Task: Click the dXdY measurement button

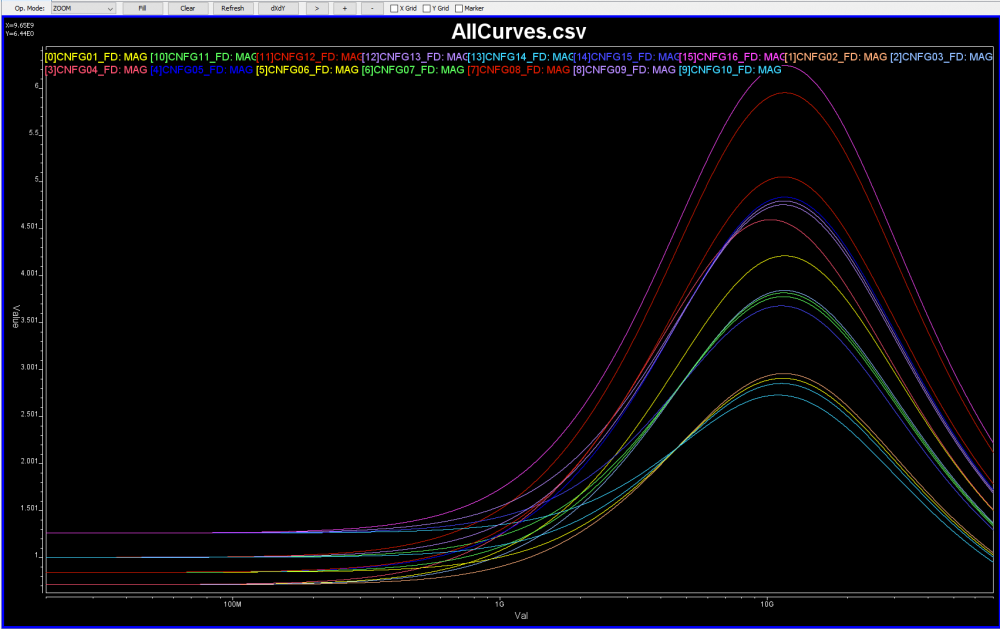Action: (x=277, y=8)
